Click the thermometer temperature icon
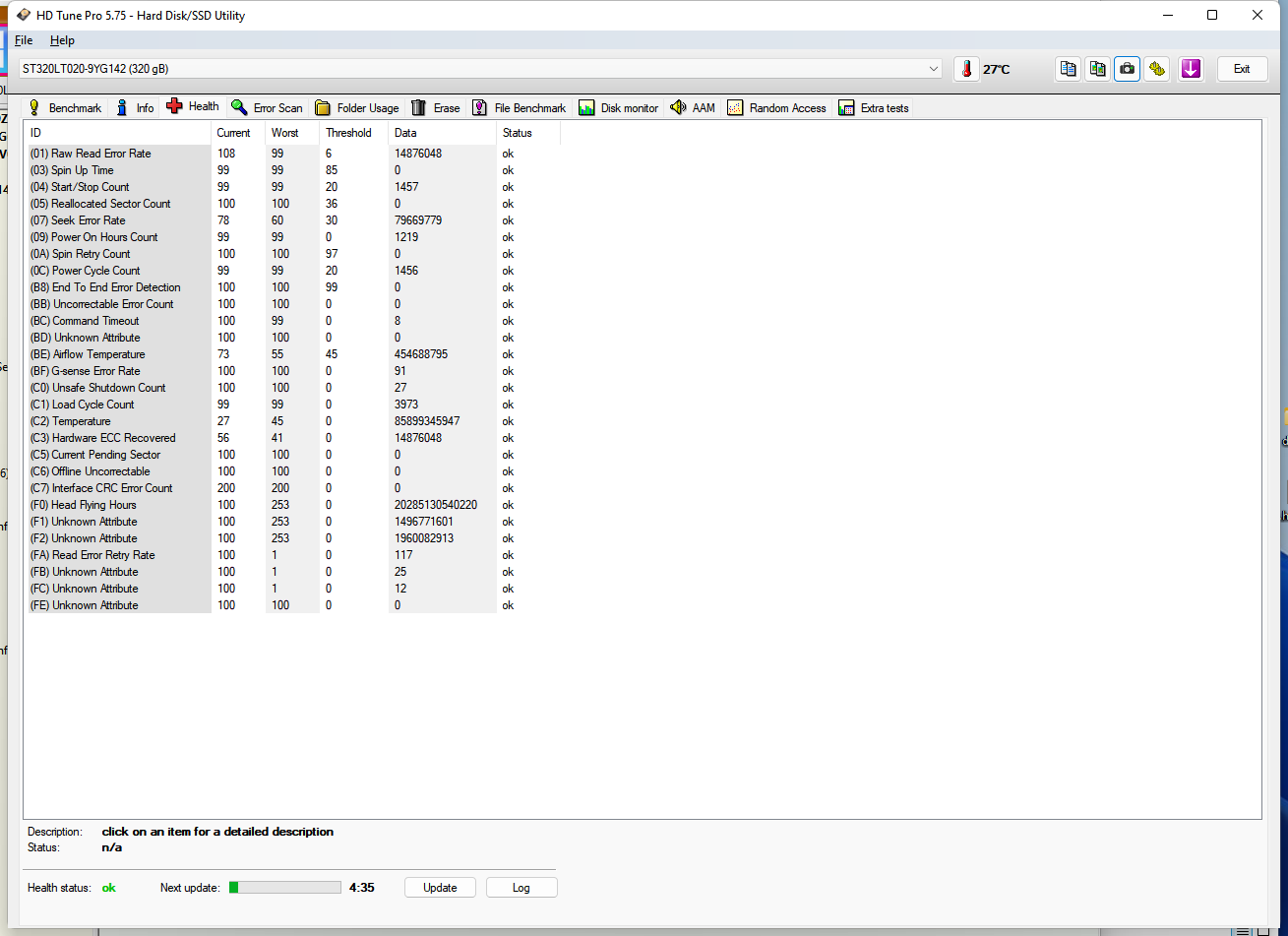 click(x=966, y=69)
